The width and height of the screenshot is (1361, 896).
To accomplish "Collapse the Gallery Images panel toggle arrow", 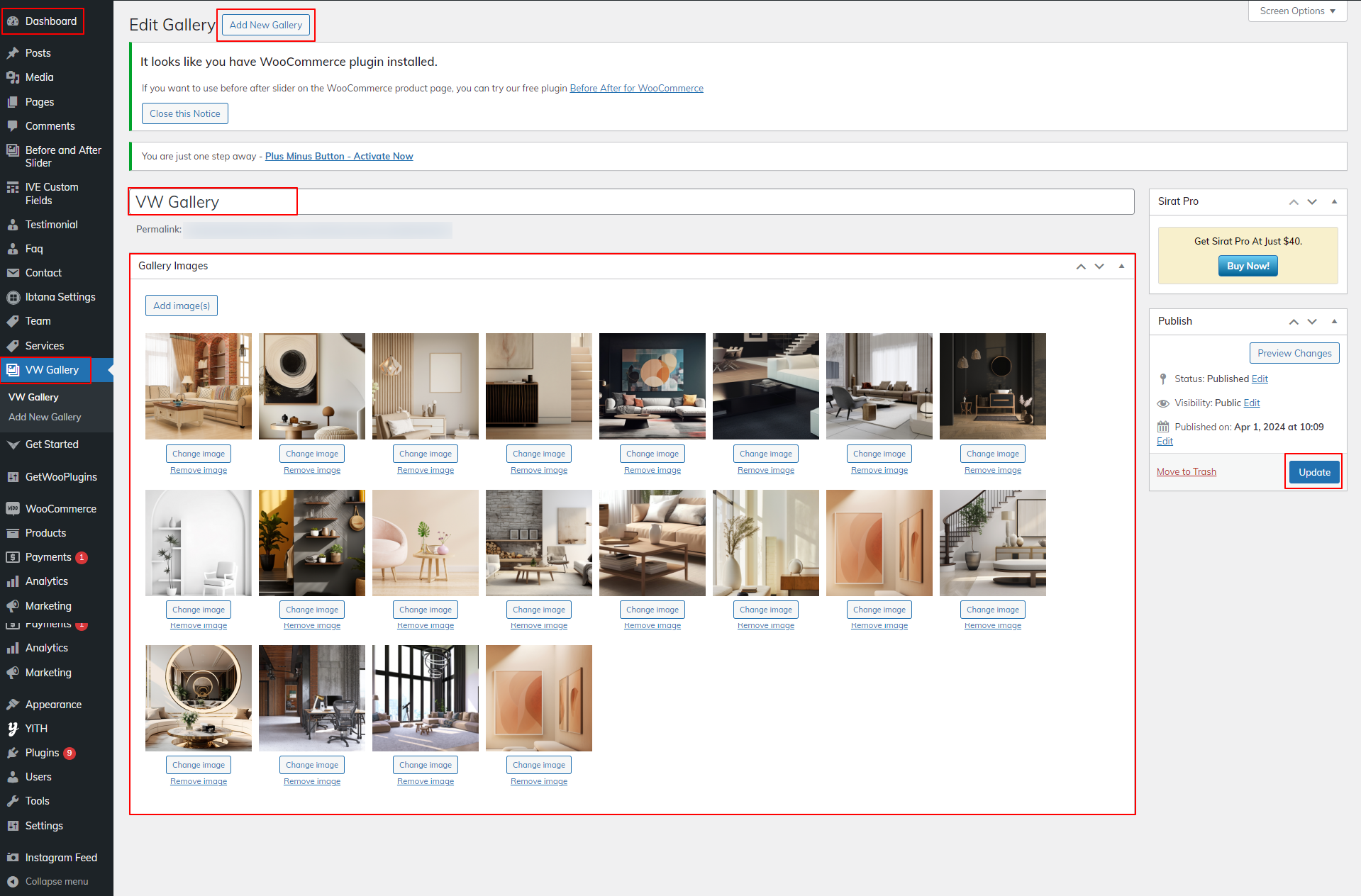I will tap(1121, 266).
